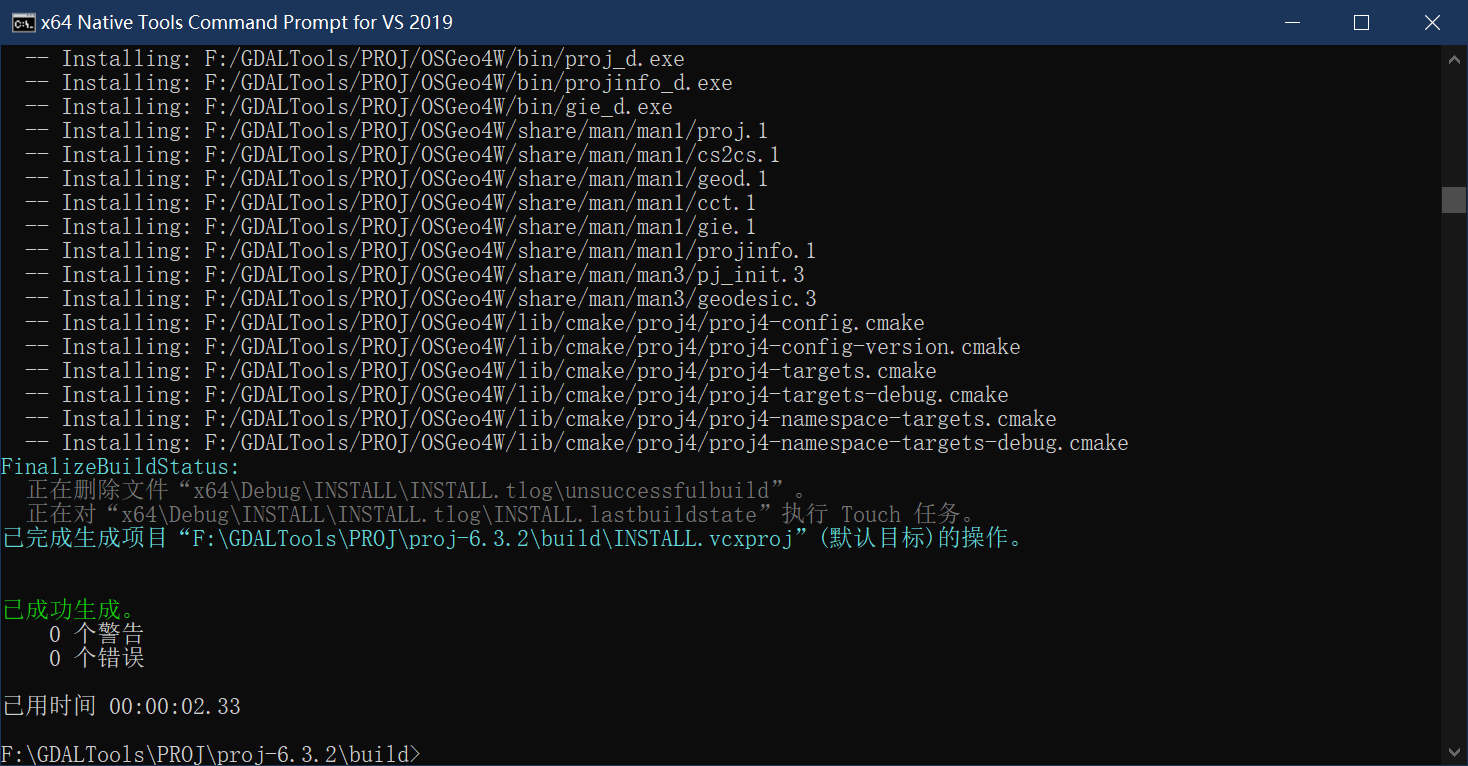
Task: Click the line installing proj4-config.cmake
Action: pyautogui.click(x=475, y=323)
